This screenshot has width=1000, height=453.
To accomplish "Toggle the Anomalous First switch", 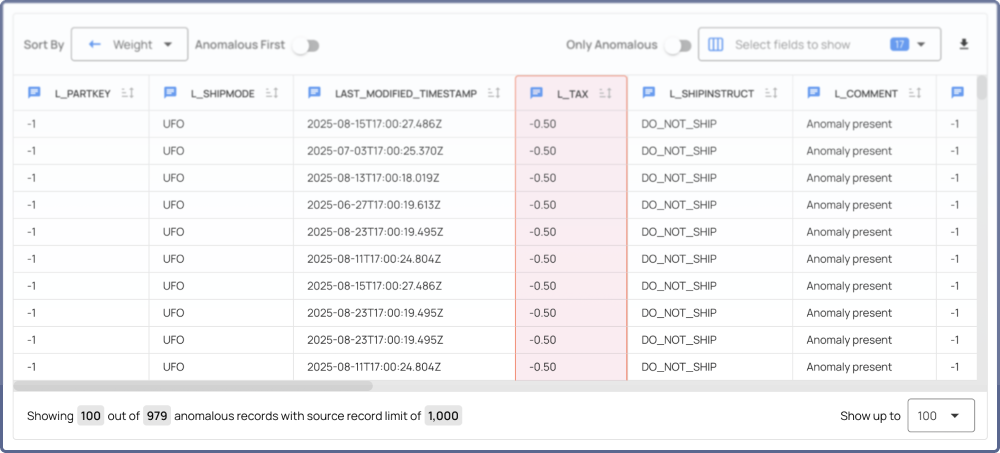I will [x=305, y=45].
